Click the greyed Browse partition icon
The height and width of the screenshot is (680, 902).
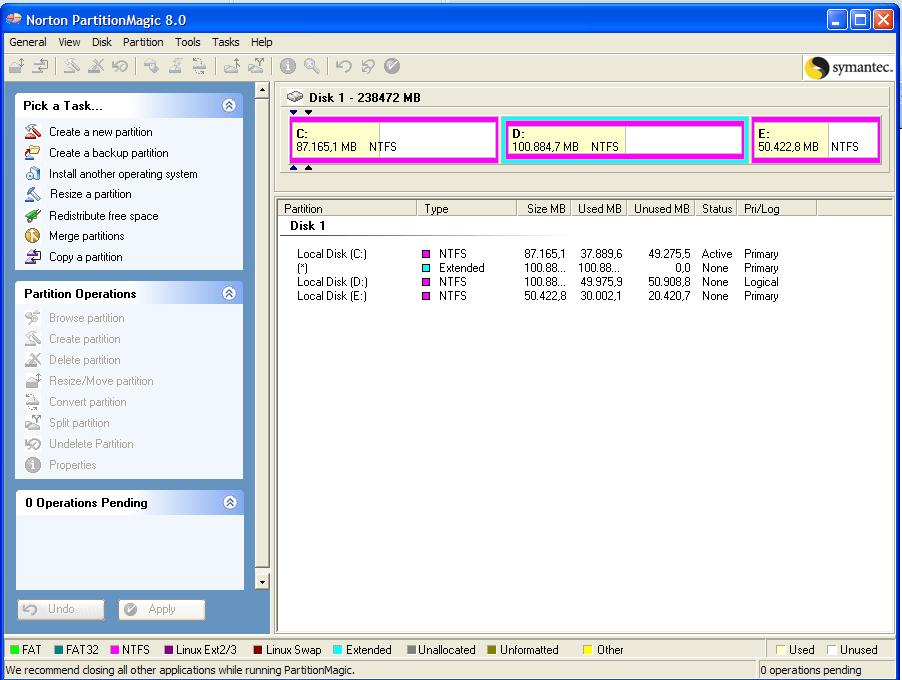(x=33, y=318)
